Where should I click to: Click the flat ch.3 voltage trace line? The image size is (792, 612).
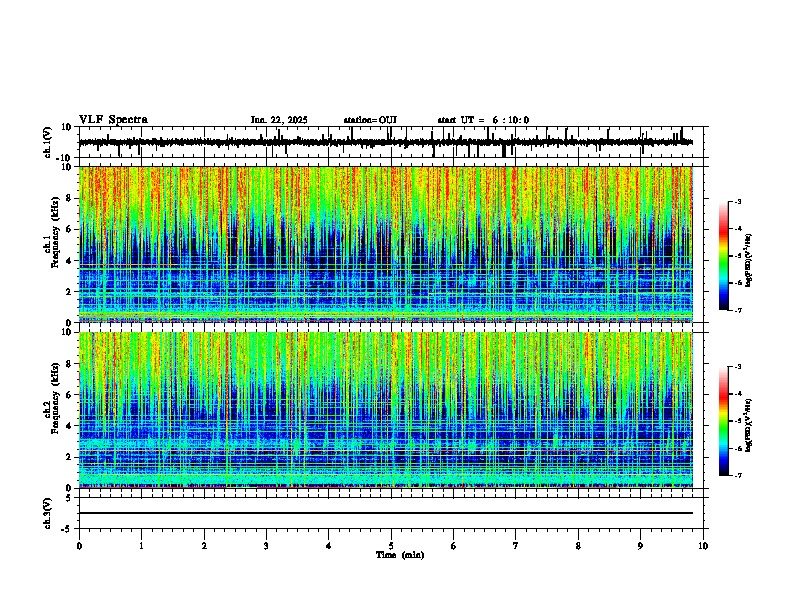click(x=386, y=513)
